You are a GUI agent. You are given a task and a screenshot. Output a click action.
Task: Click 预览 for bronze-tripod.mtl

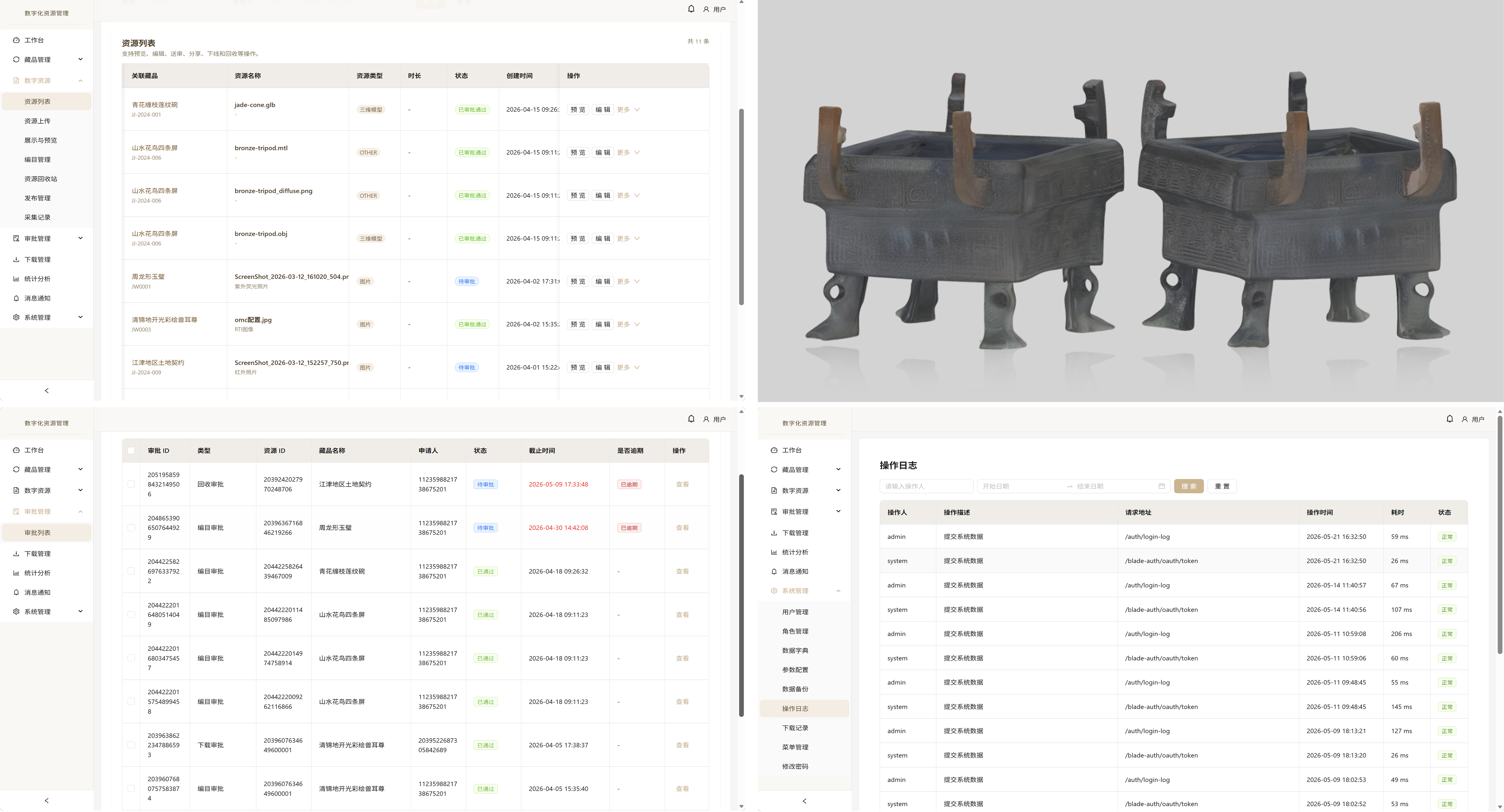tap(578, 152)
